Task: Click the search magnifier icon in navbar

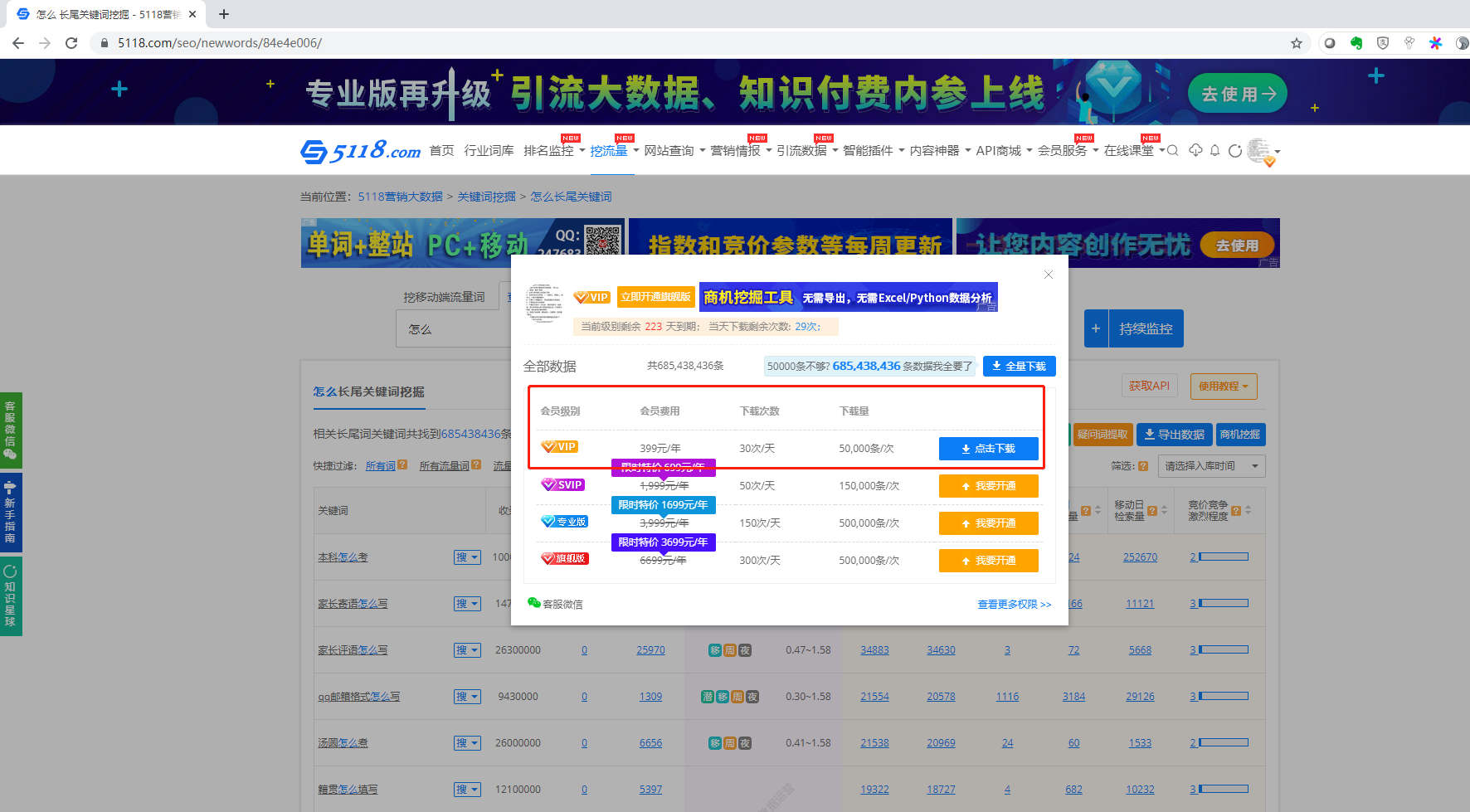Action: (1172, 151)
